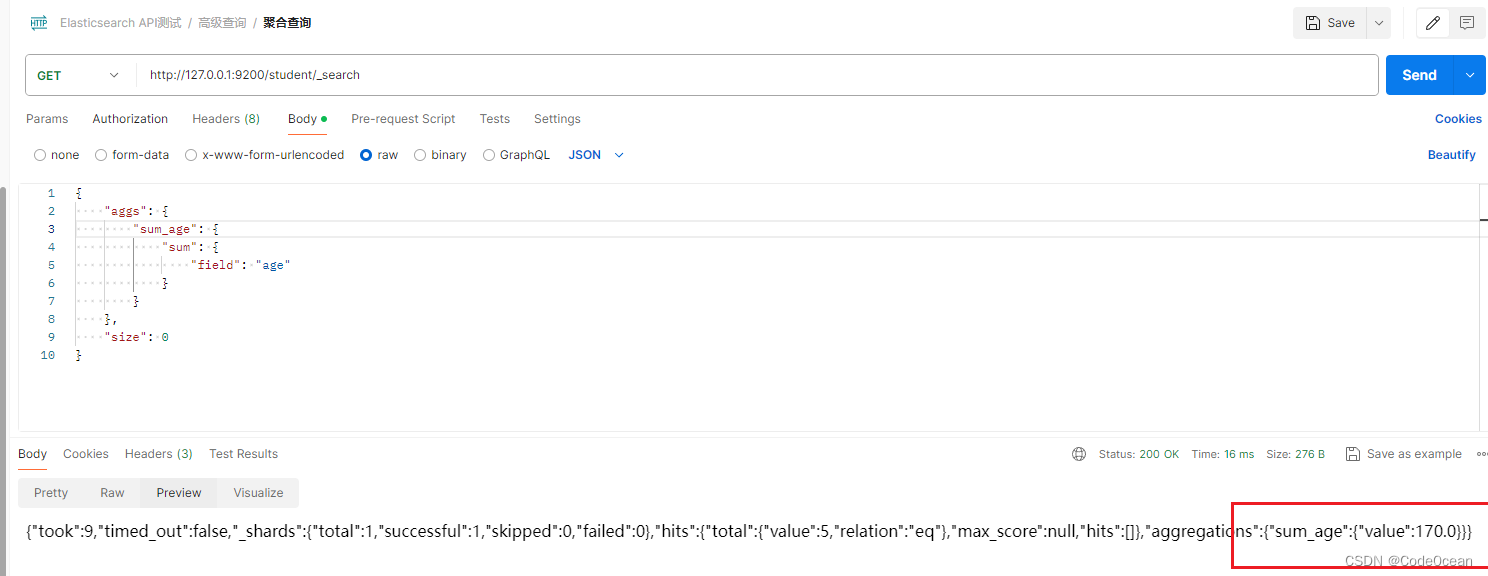The width and height of the screenshot is (1488, 576).
Task: Click the "size": 0 line
Action: (136, 337)
